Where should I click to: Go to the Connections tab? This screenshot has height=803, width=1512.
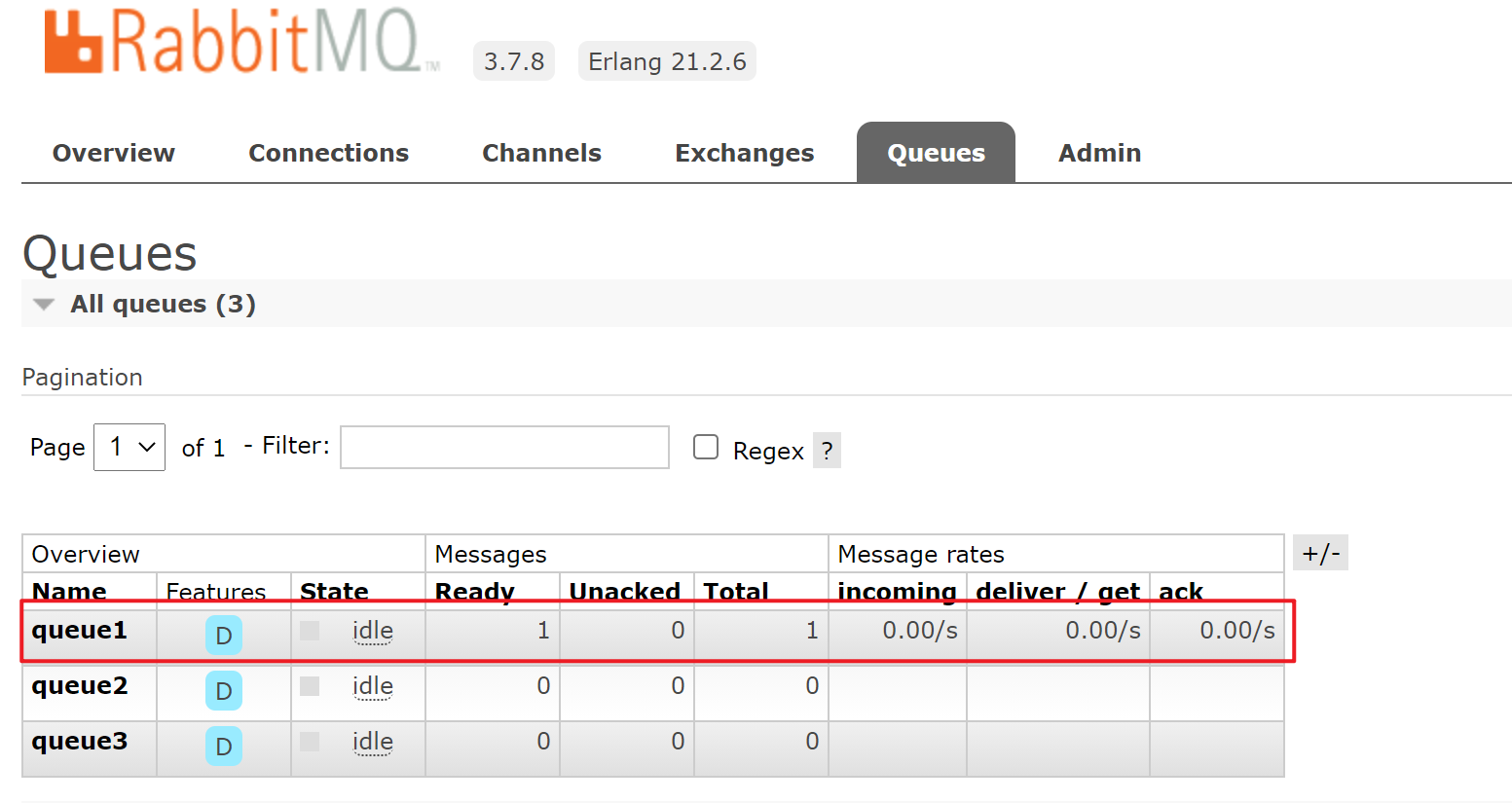coord(328,154)
